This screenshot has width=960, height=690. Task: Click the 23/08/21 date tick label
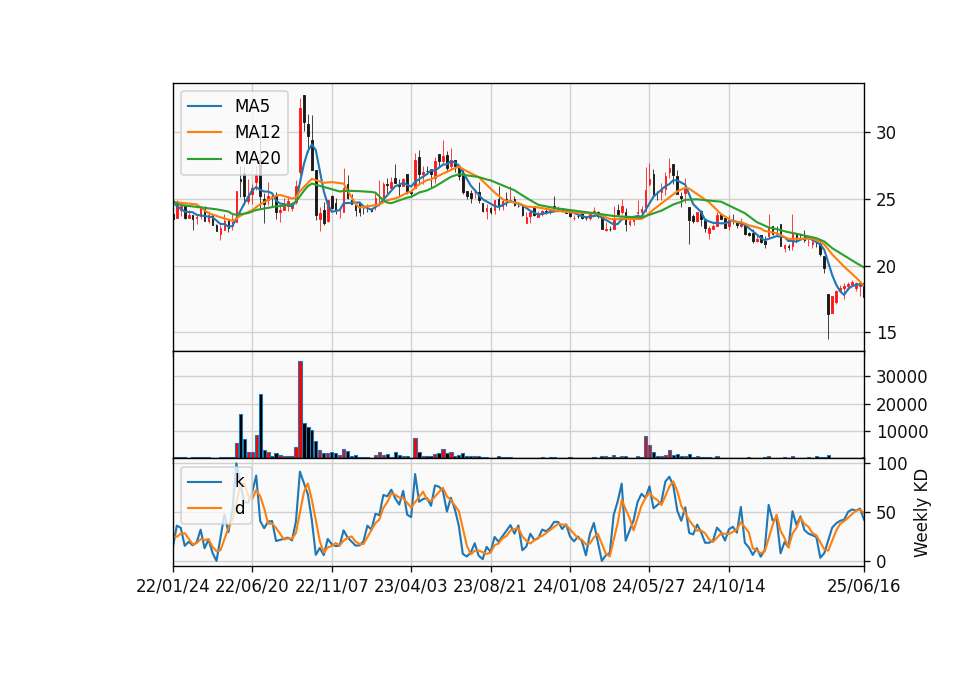[490, 586]
